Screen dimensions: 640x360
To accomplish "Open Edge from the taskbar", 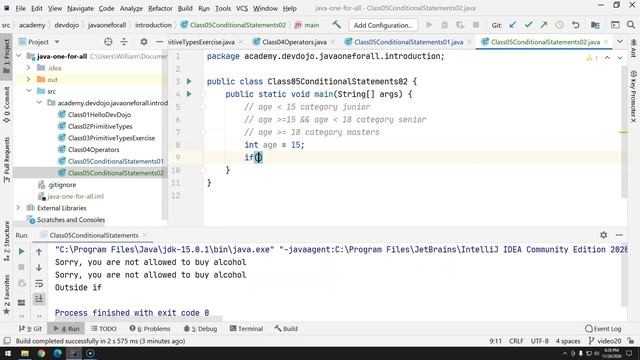I will [57, 353].
